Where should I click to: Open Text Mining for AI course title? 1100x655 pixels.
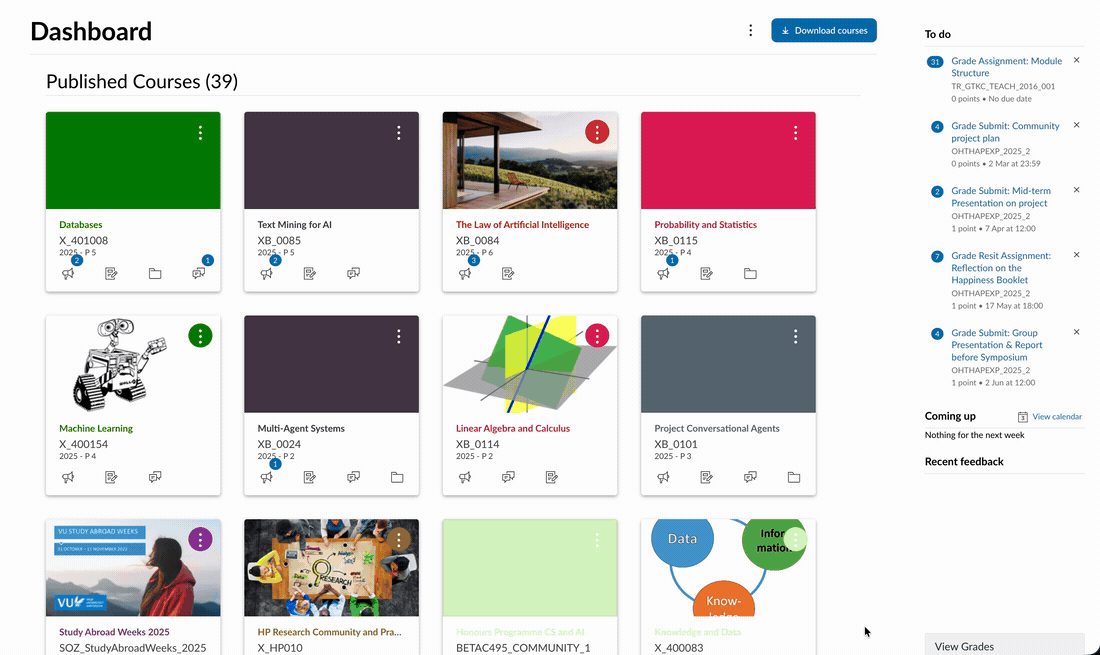coord(295,224)
